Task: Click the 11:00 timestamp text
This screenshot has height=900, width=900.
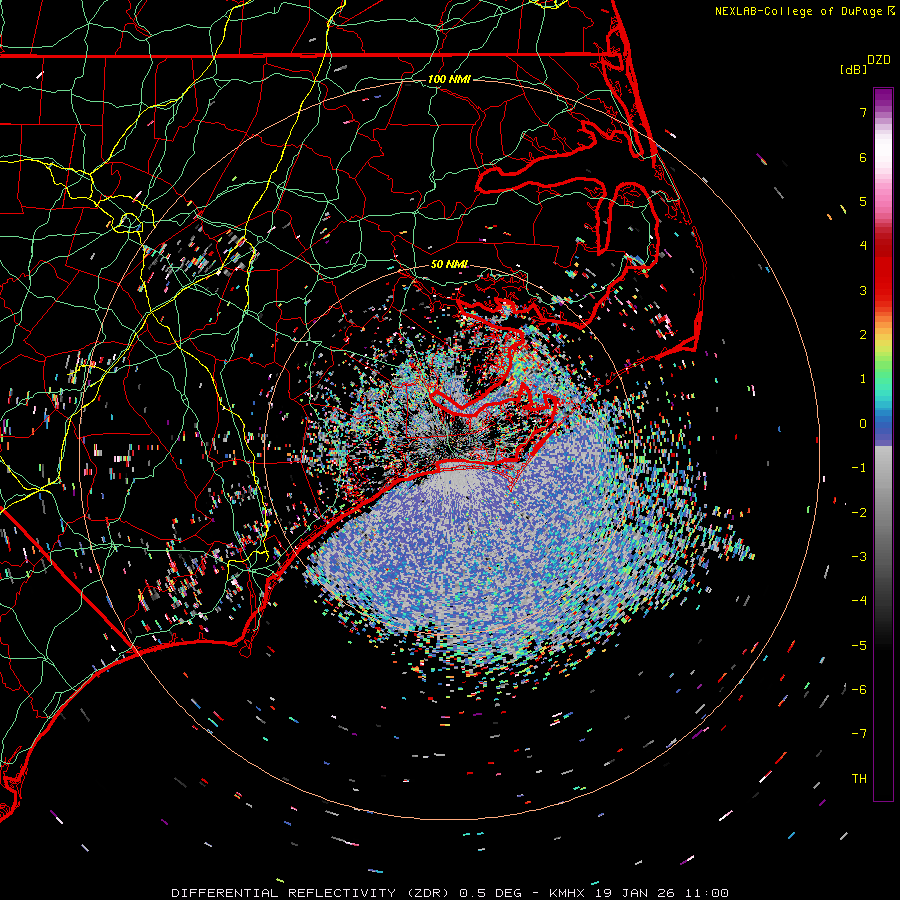Action: click(706, 893)
